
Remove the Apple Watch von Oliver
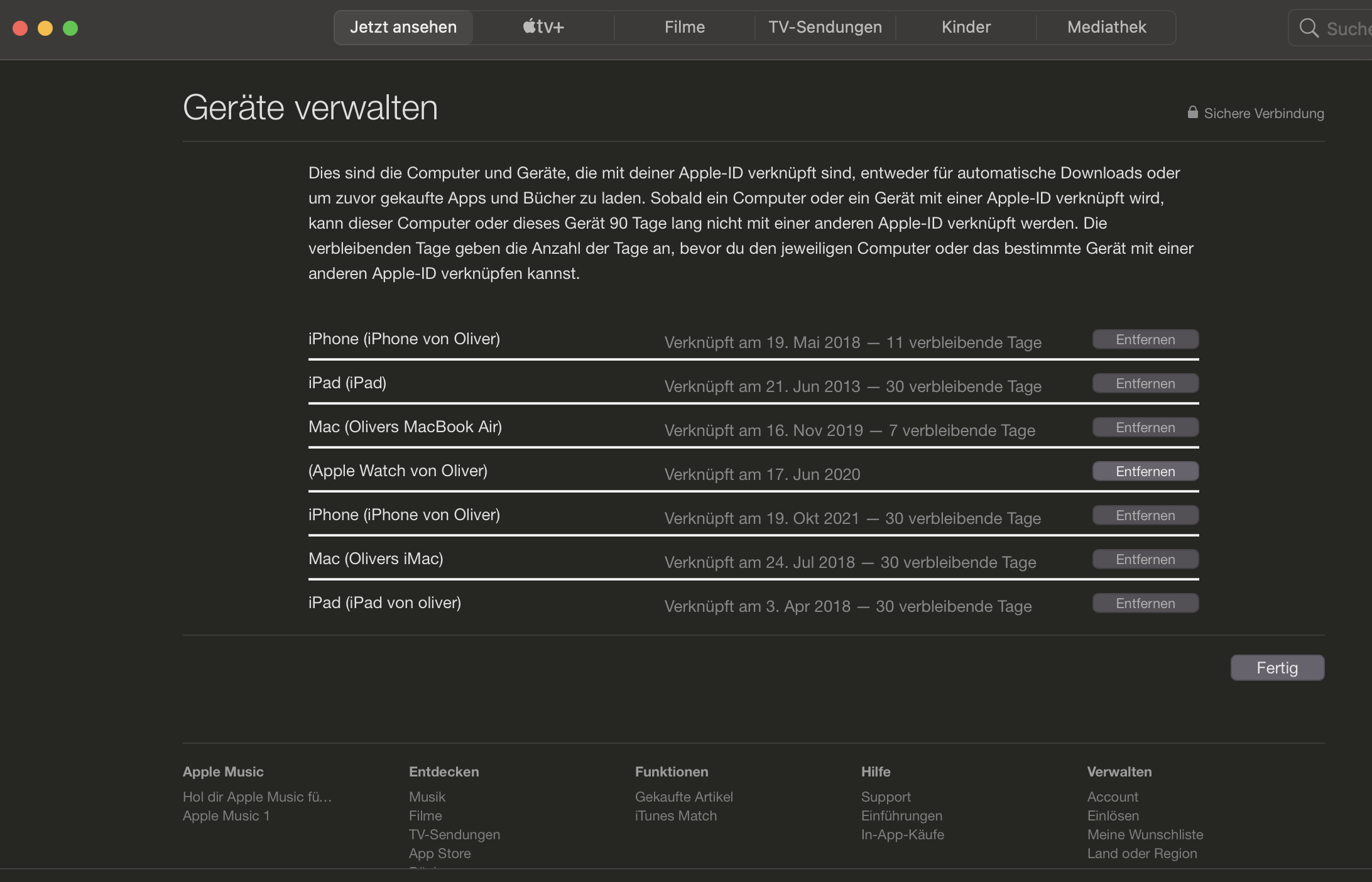(1145, 472)
